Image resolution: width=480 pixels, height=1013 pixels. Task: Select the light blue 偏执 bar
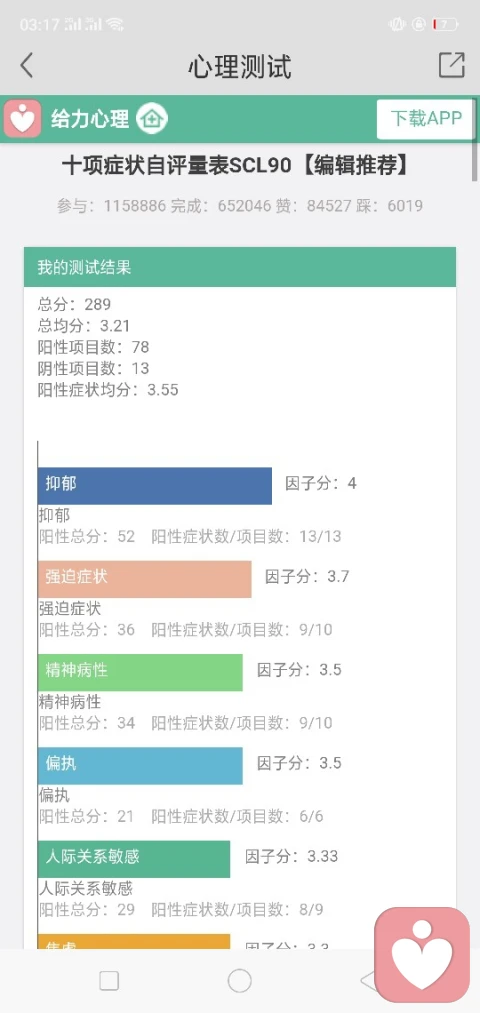click(140, 766)
